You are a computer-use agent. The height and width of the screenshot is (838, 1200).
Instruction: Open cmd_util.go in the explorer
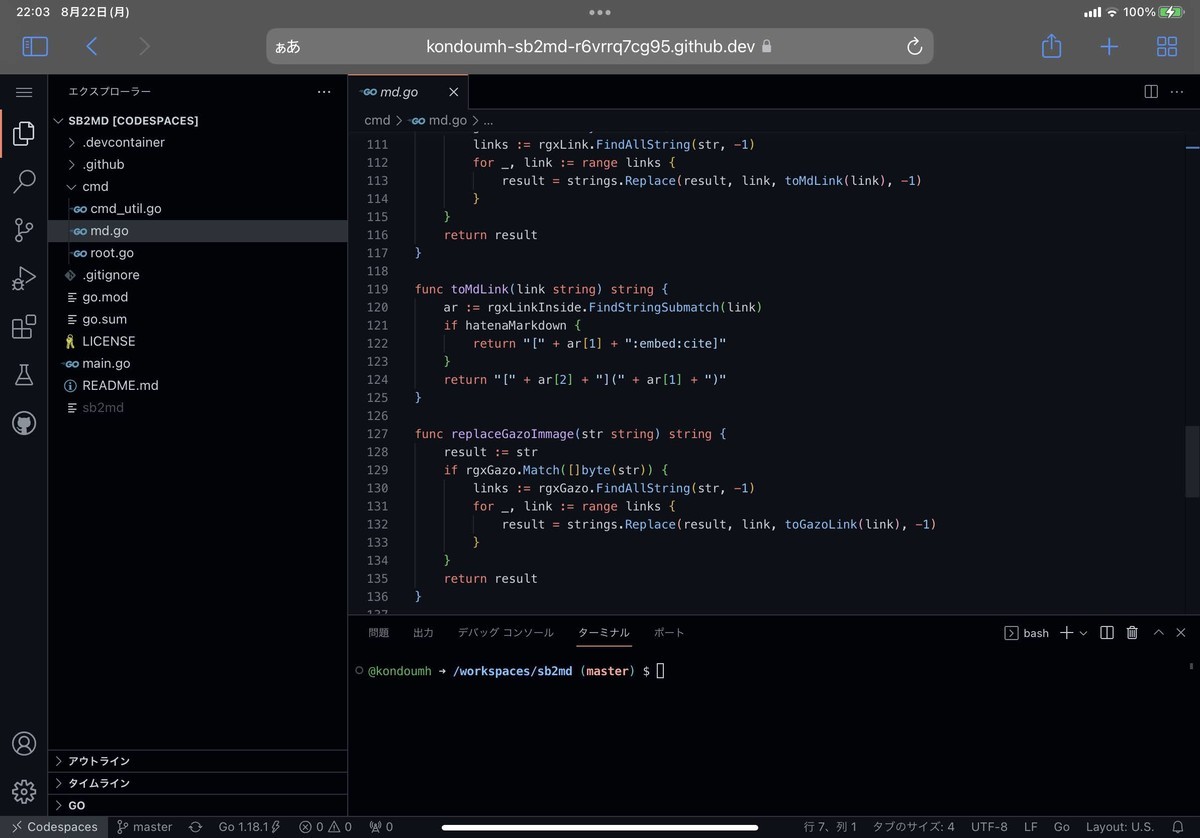click(x=198, y=208)
